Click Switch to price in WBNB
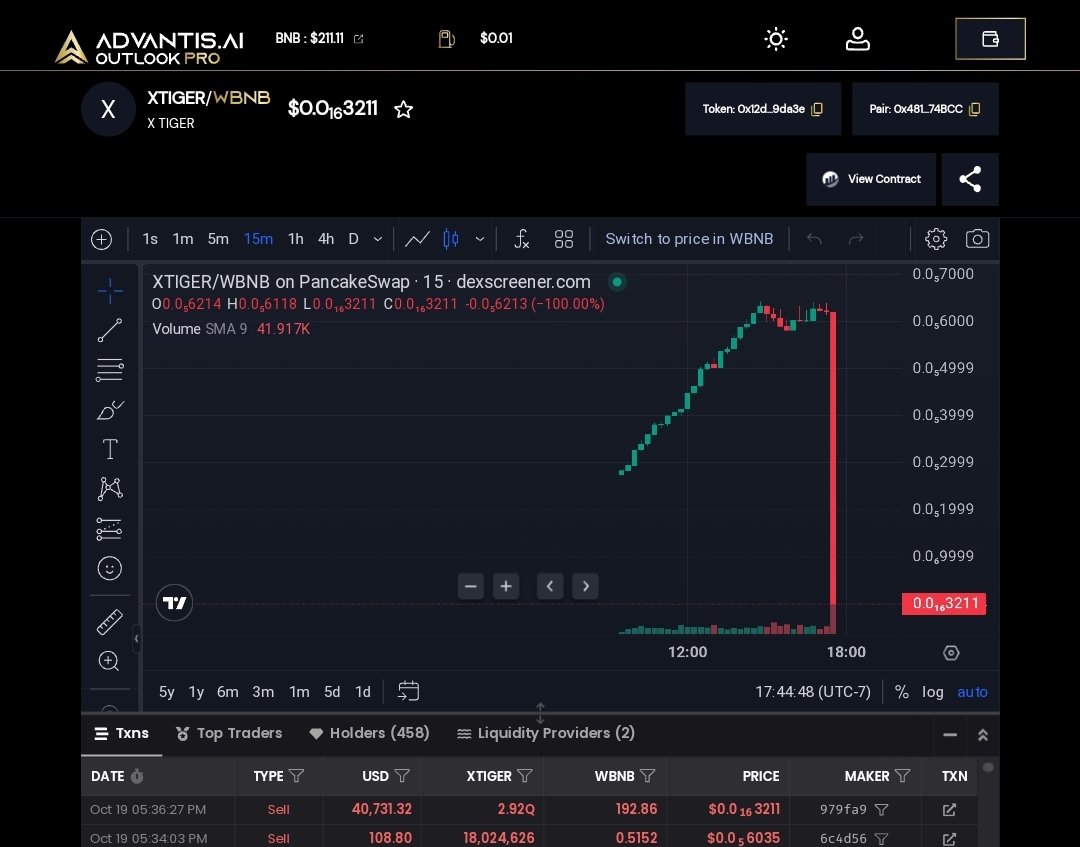Screen dimensions: 1080x847 689,239
